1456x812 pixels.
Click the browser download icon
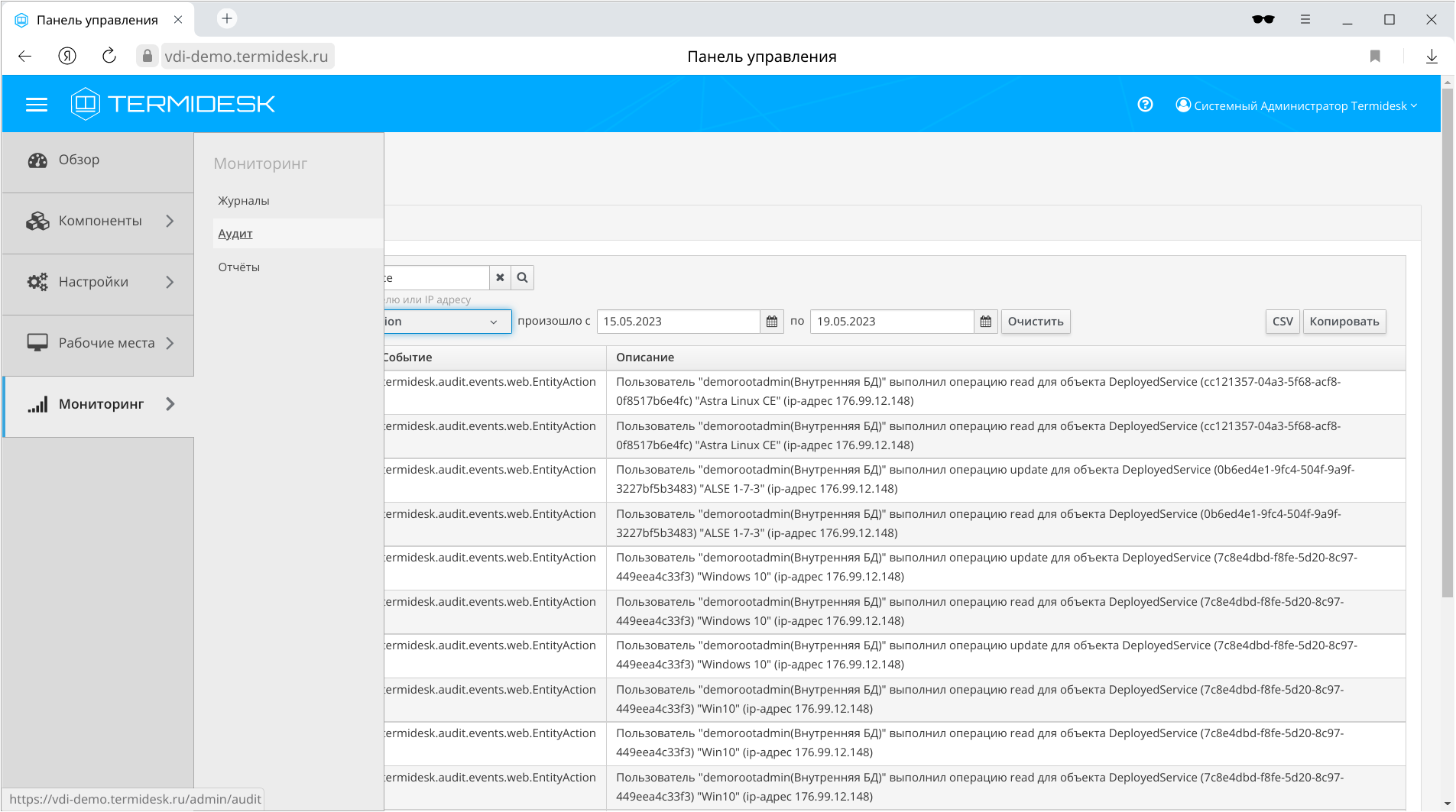pyautogui.click(x=1431, y=55)
